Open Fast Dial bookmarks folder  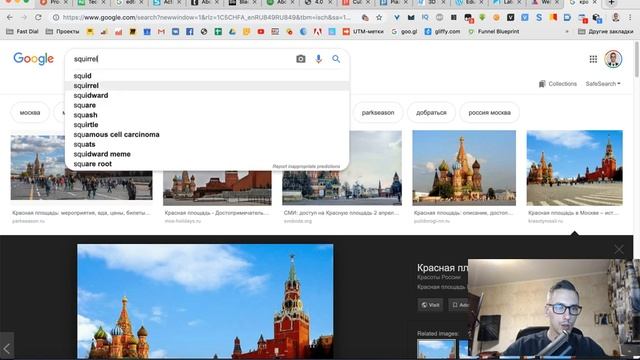tap(22, 31)
